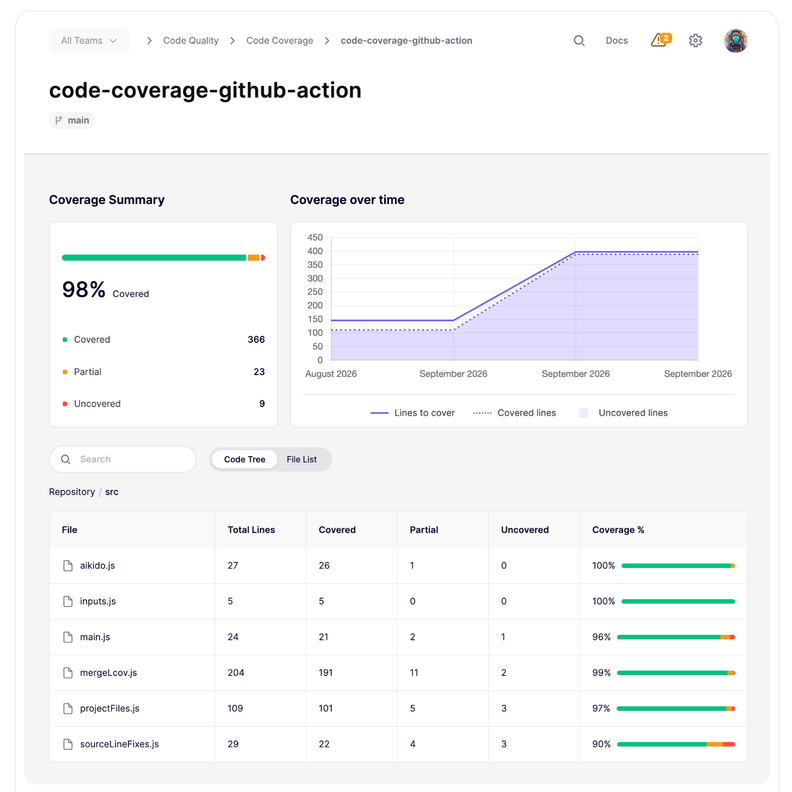Image resolution: width=792 pixels, height=792 pixels.
Task: Open the code-coverage-github-action breadcrumb
Action: point(407,40)
